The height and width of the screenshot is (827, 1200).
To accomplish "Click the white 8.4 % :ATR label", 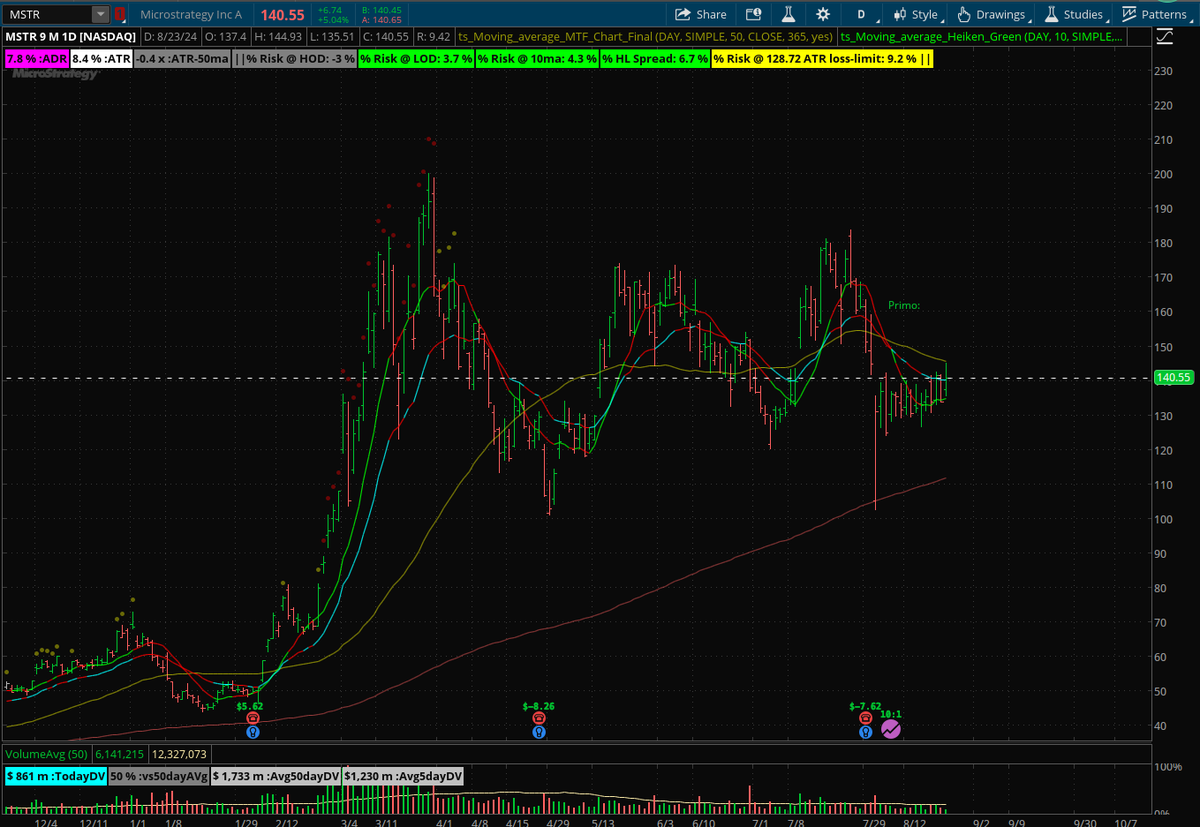I will pos(101,59).
